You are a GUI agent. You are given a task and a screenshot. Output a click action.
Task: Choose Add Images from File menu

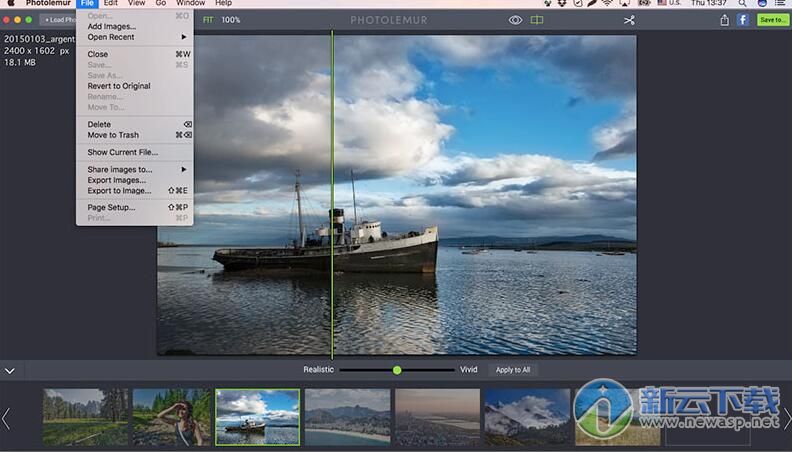point(134,26)
